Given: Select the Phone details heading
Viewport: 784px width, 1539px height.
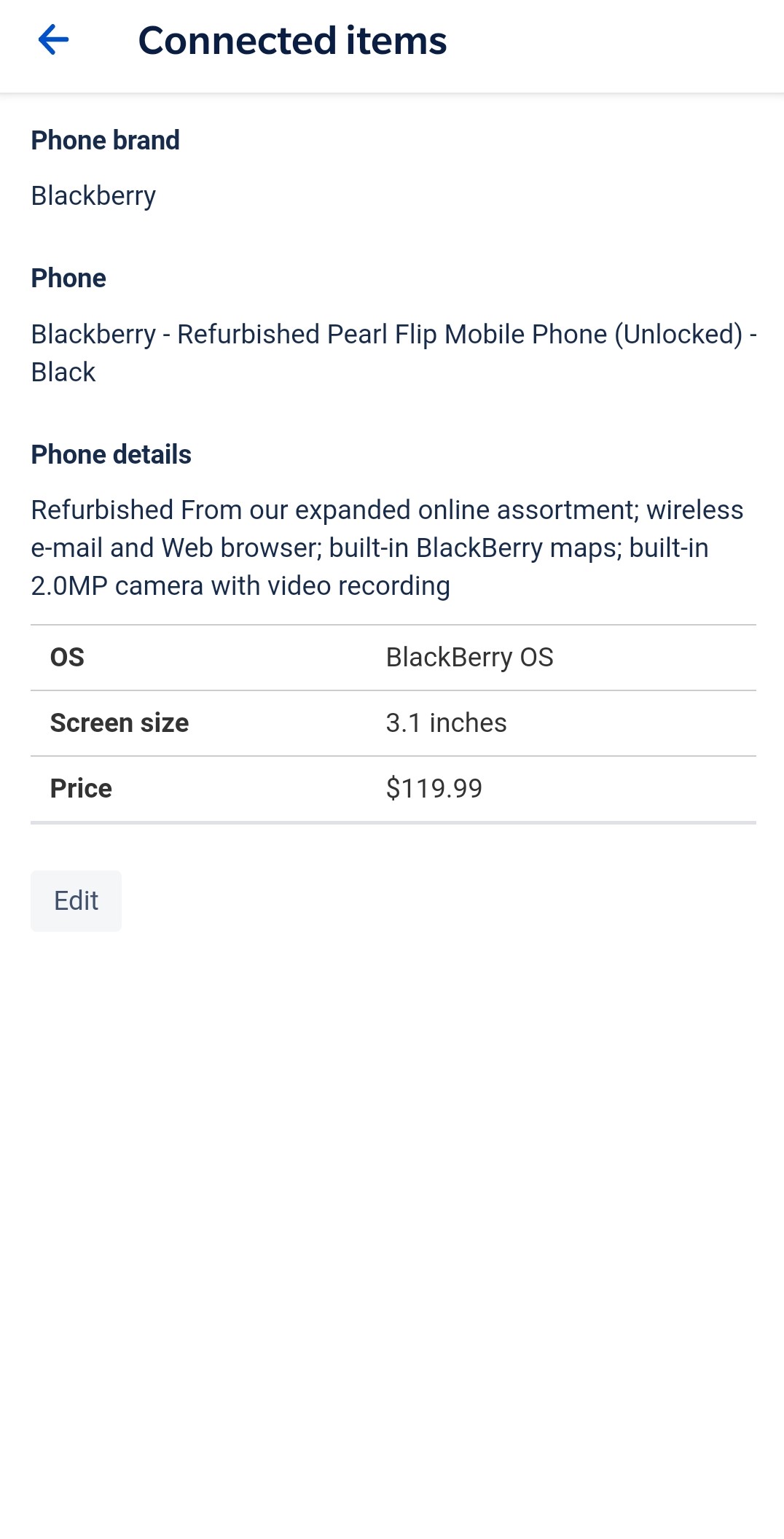Looking at the screenshot, I should coord(111,454).
